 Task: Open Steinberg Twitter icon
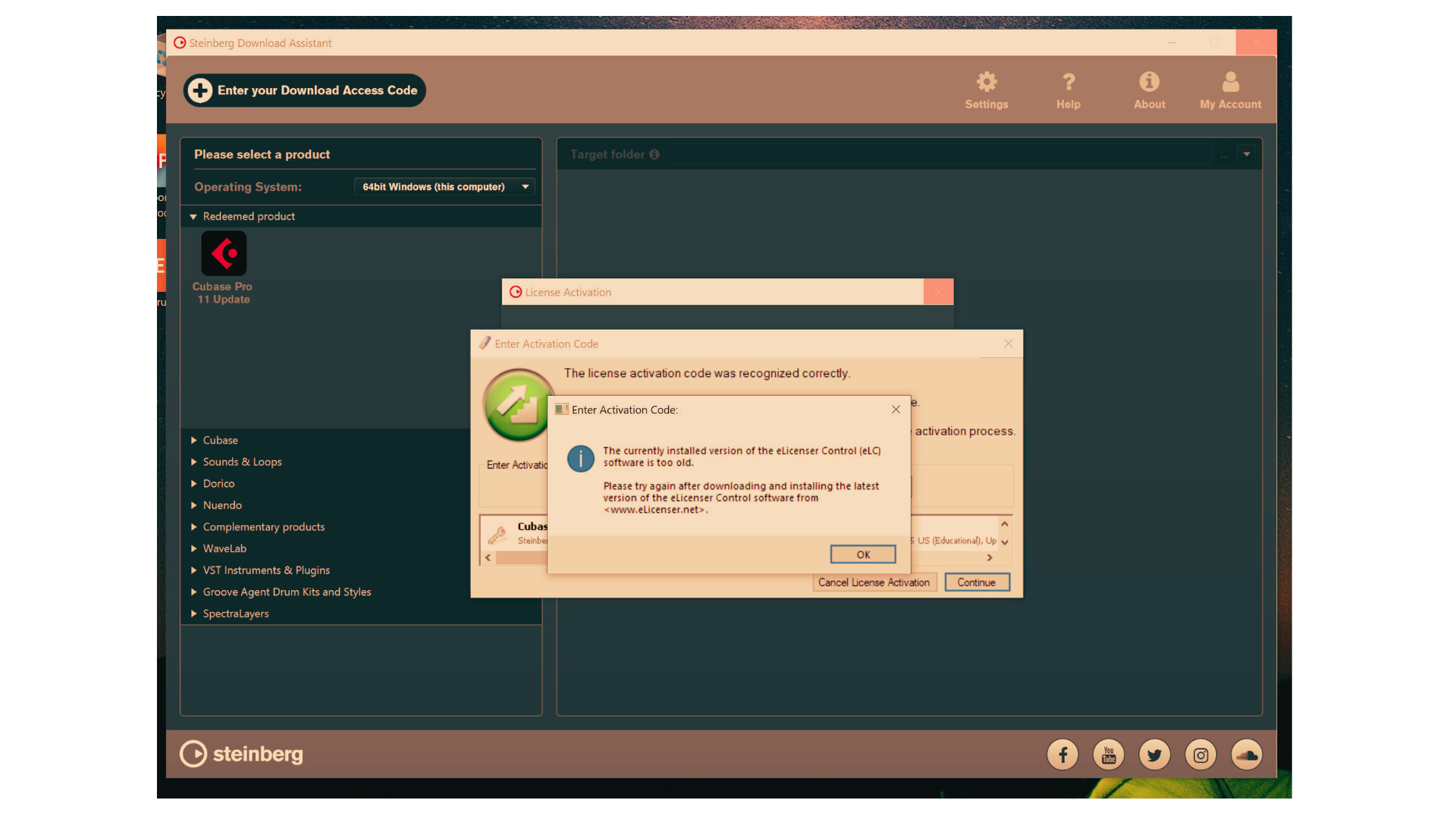click(x=1154, y=755)
